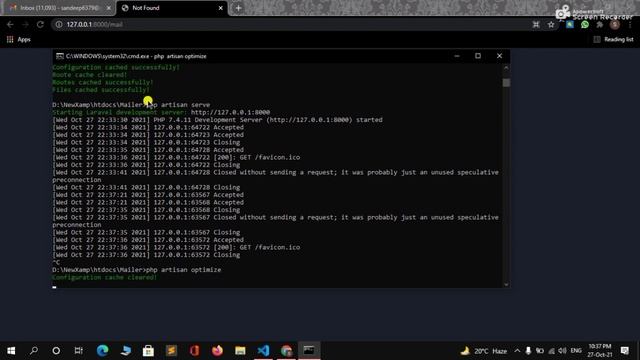Open the Windows Start menu
The width and height of the screenshot is (640, 360).
point(11,351)
